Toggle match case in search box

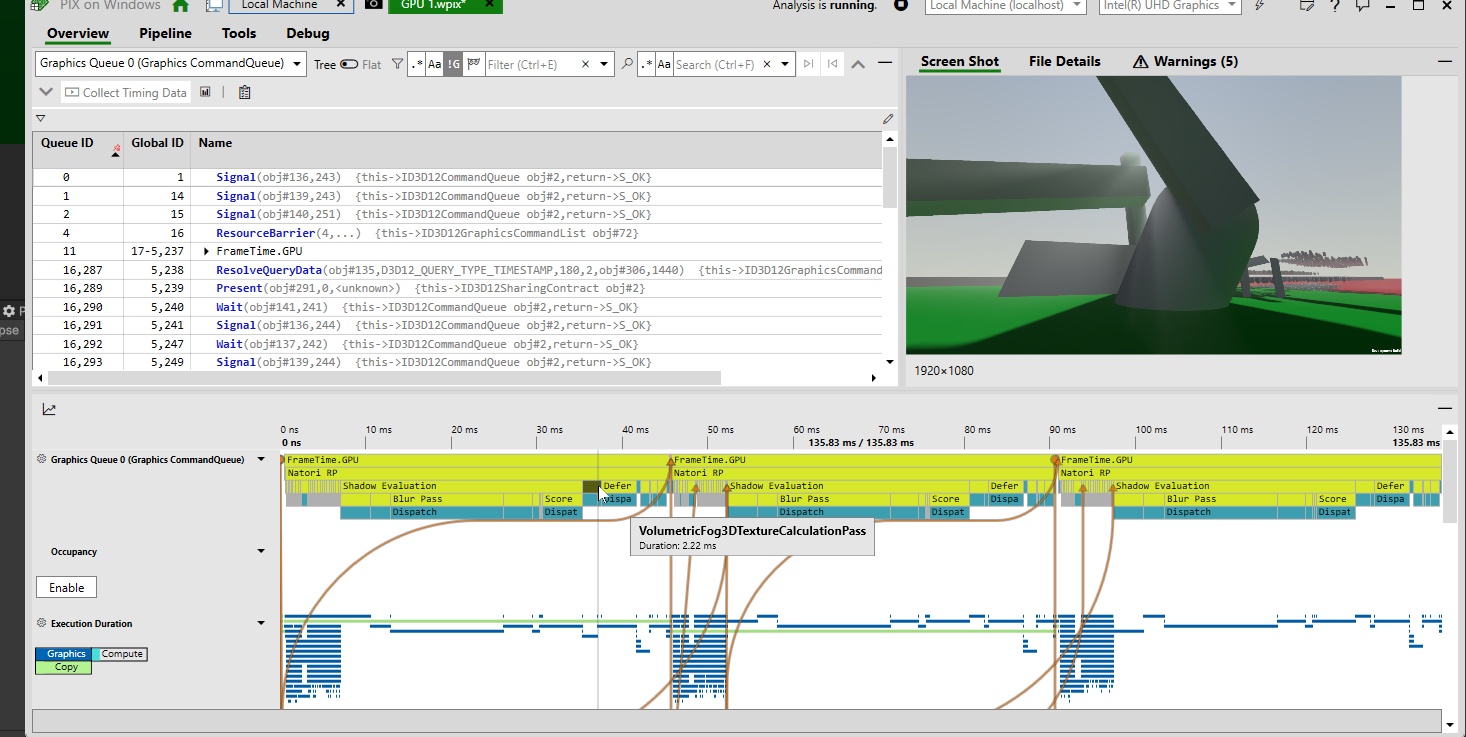(x=663, y=64)
